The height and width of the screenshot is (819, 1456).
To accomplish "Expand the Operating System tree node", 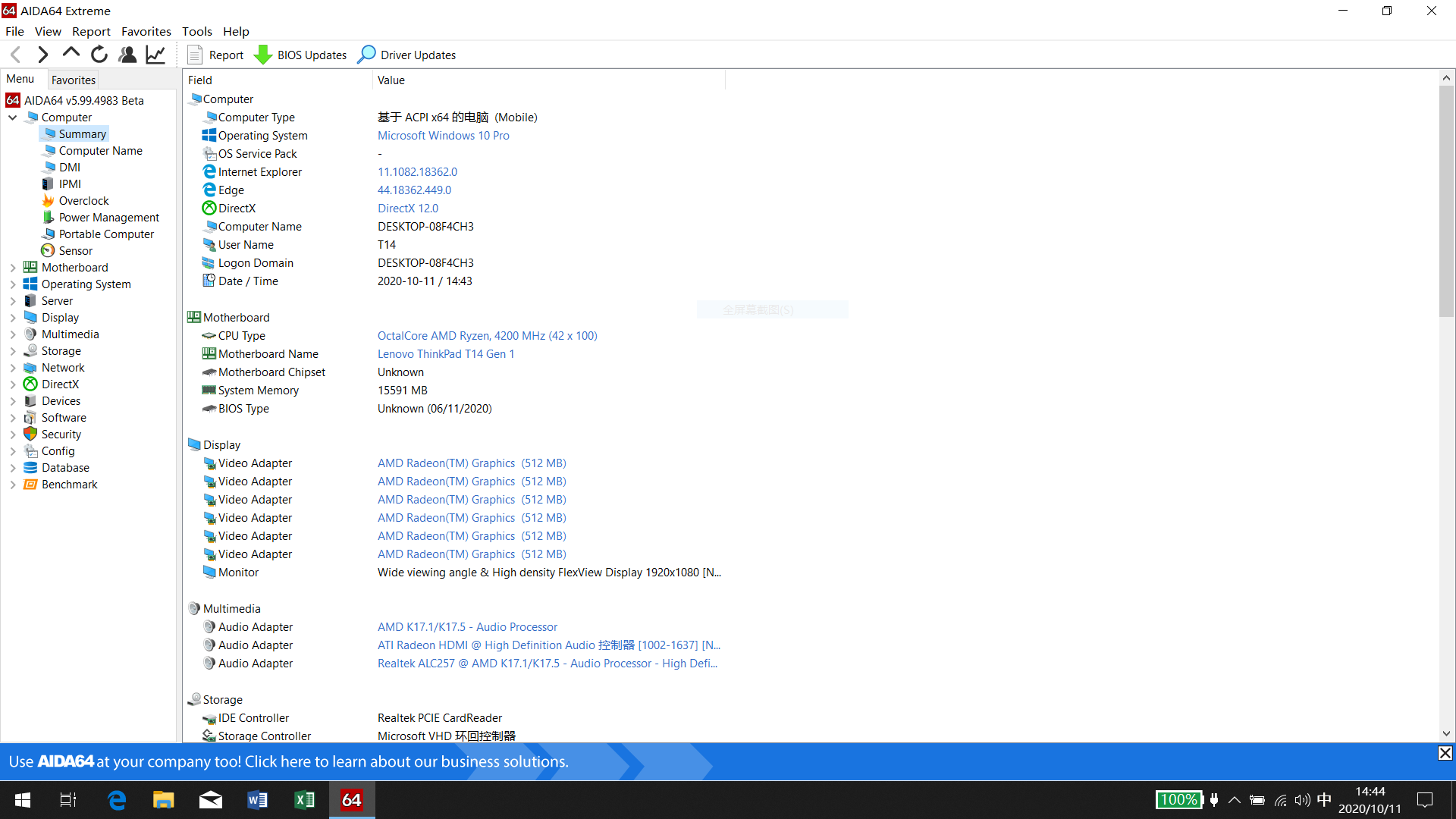I will click(13, 284).
